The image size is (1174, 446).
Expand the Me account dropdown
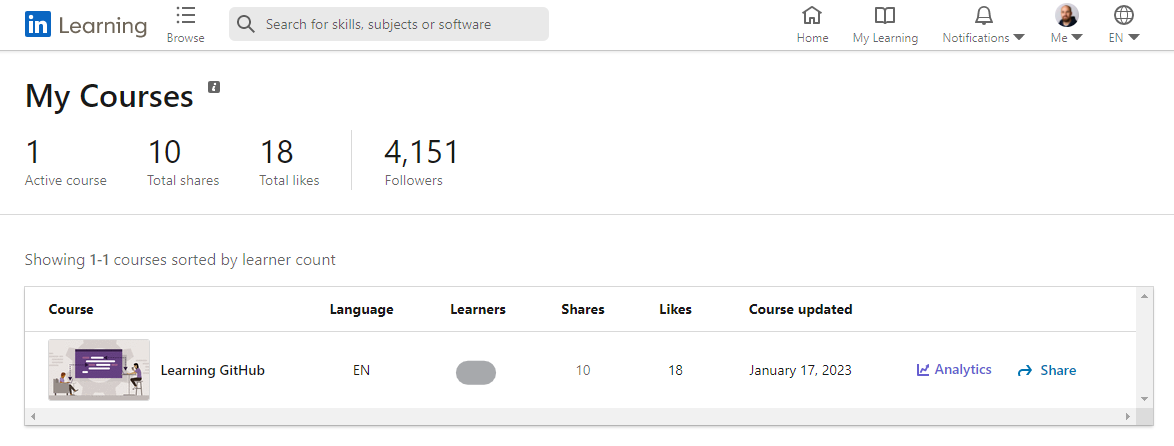(1077, 38)
